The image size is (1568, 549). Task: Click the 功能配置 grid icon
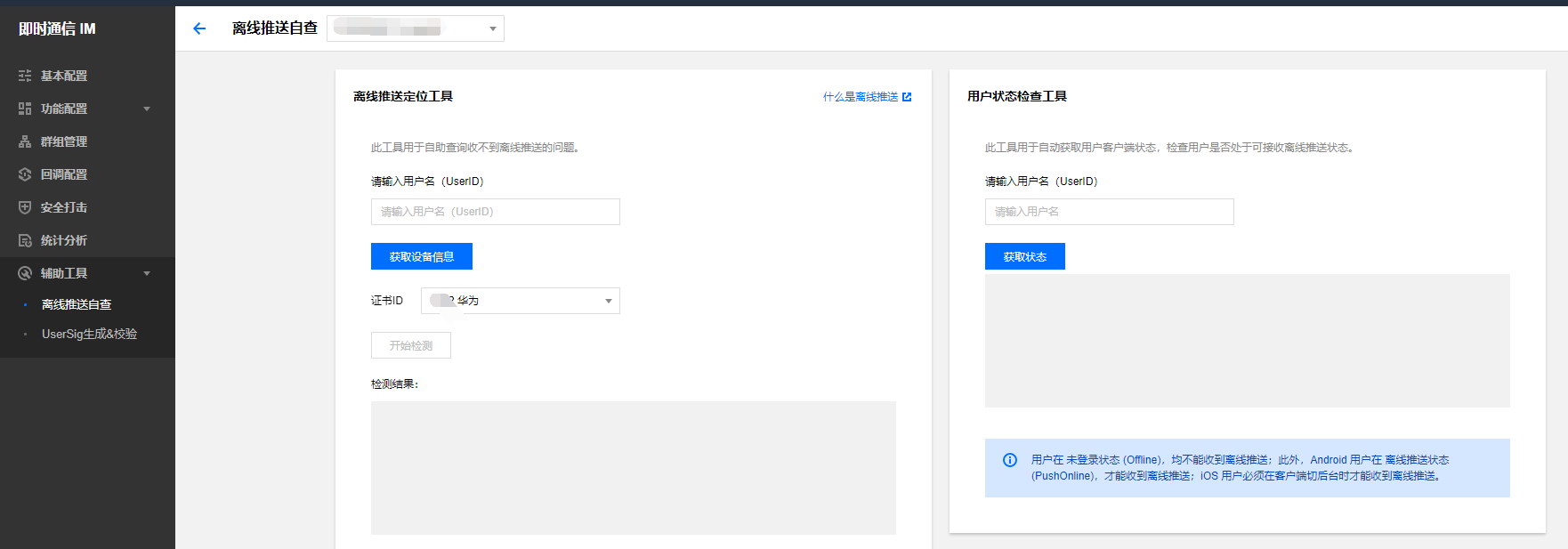[25, 109]
